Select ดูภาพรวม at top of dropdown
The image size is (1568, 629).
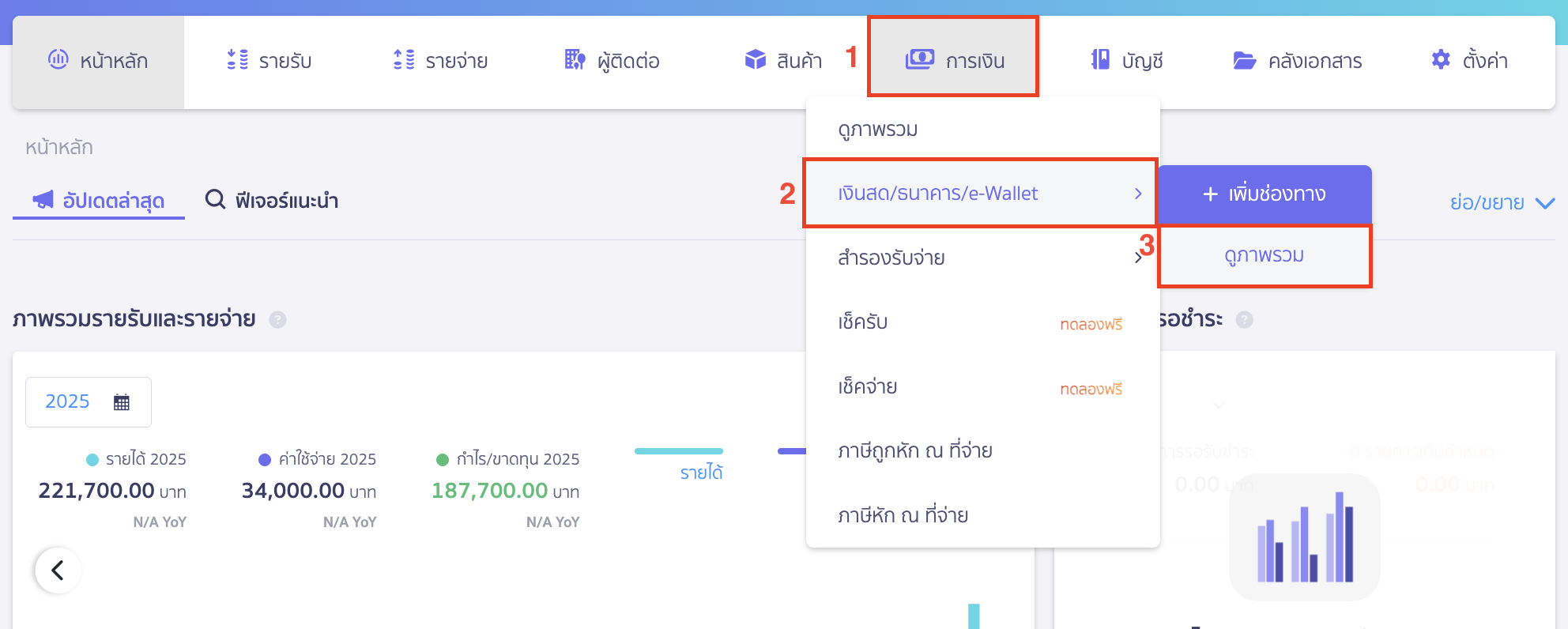[983, 129]
